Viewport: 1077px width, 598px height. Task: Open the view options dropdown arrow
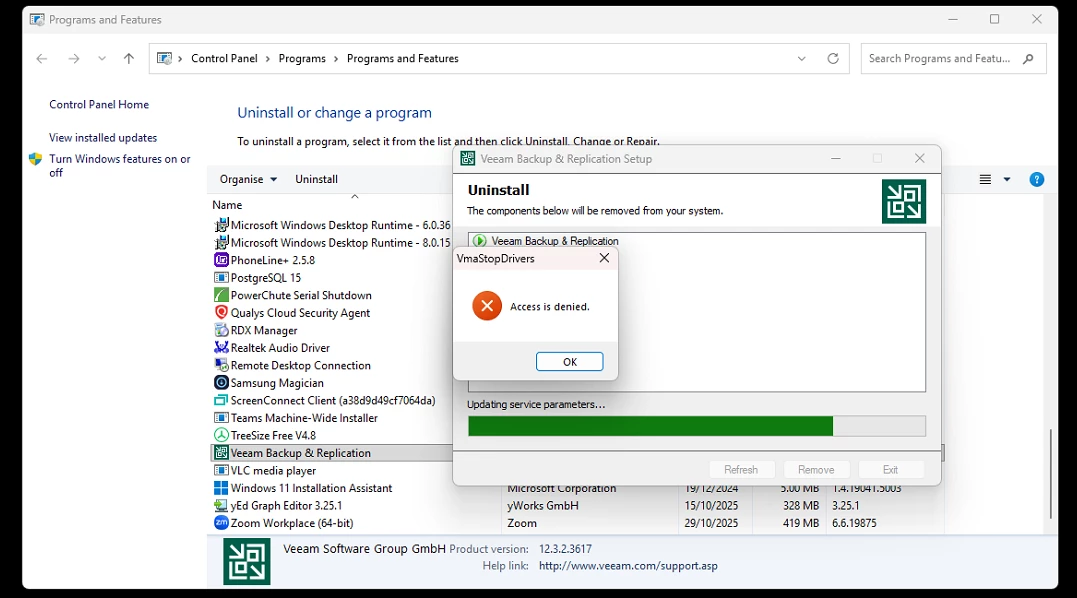coord(1007,179)
